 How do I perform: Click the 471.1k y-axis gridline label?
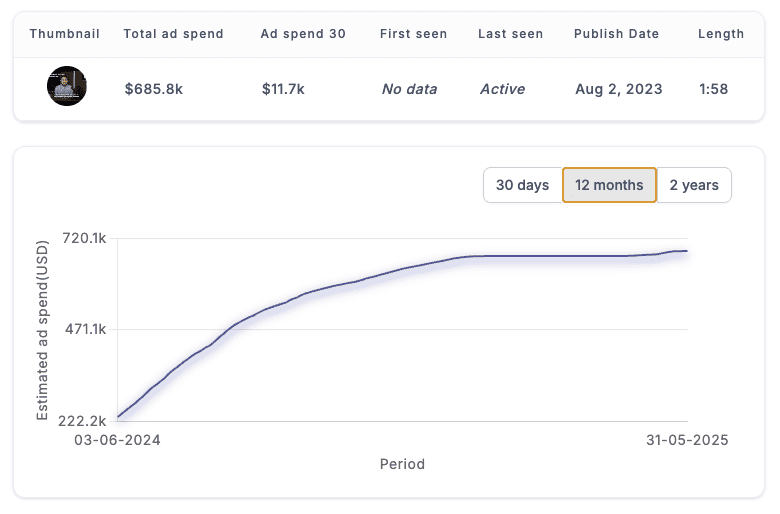86,329
